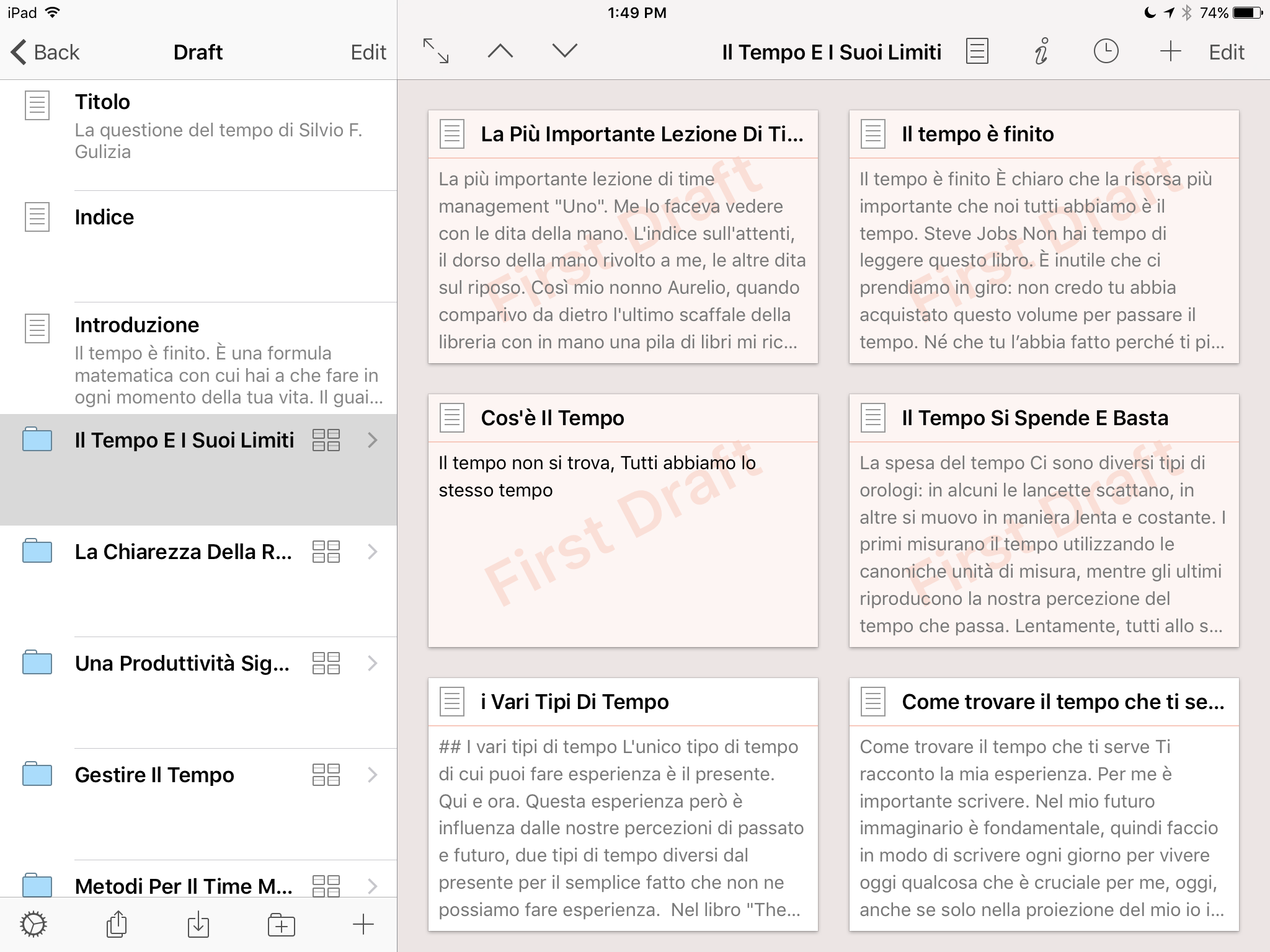Tap Edit in the corkboard toolbar
The width and height of the screenshot is (1270, 952).
click(1227, 52)
